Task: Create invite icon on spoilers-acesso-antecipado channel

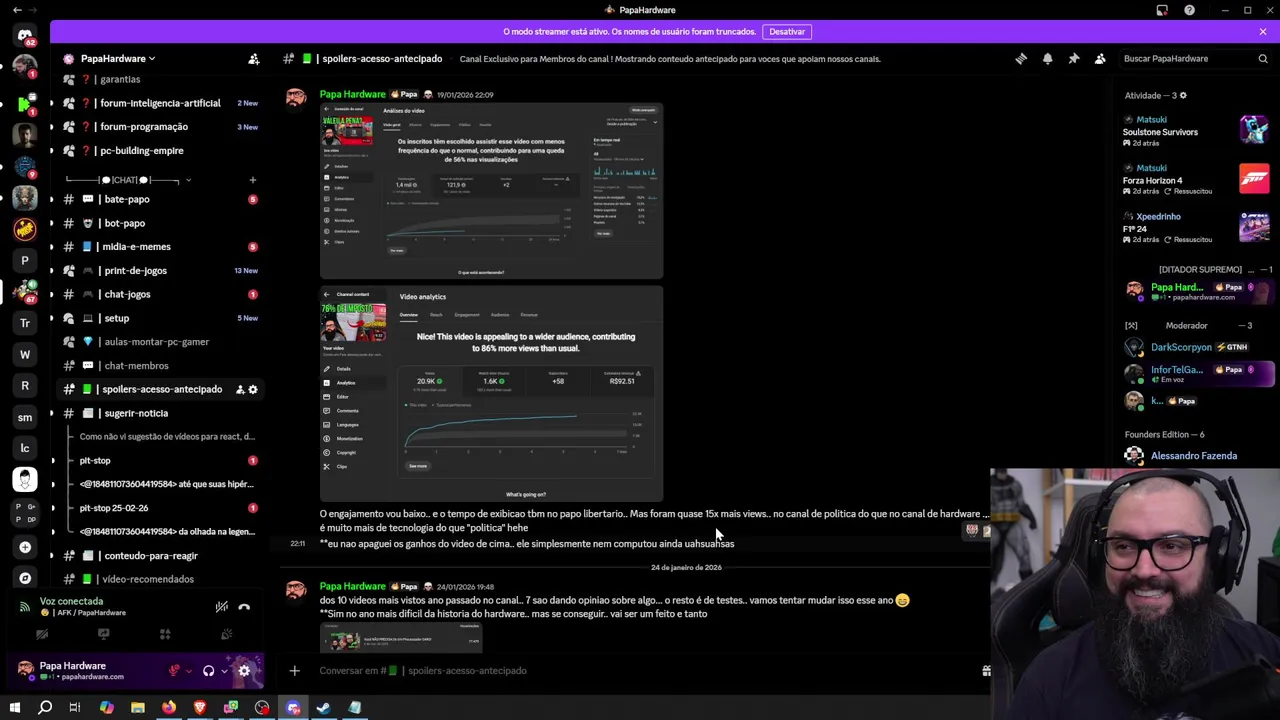Action: point(240,389)
